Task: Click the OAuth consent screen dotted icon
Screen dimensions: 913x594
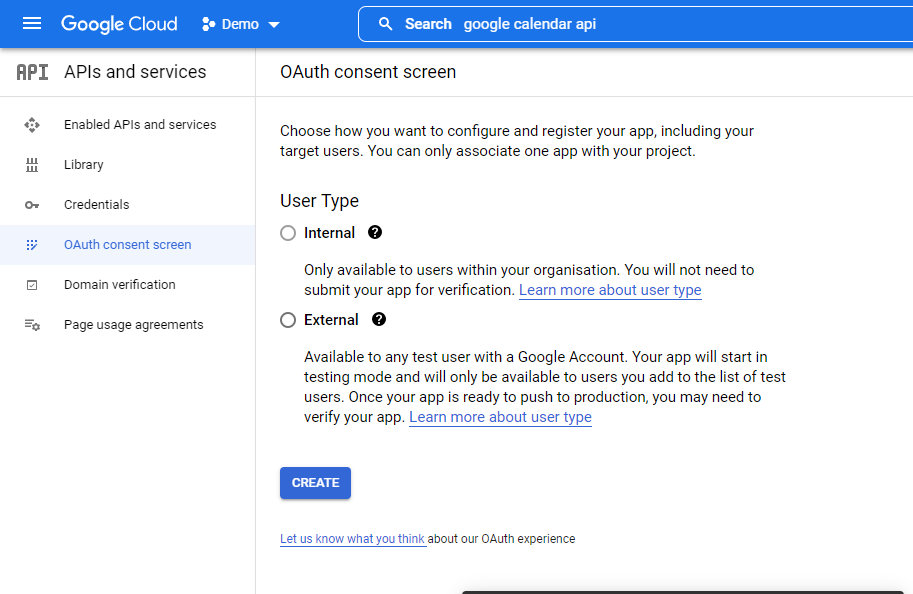Action: coord(32,245)
